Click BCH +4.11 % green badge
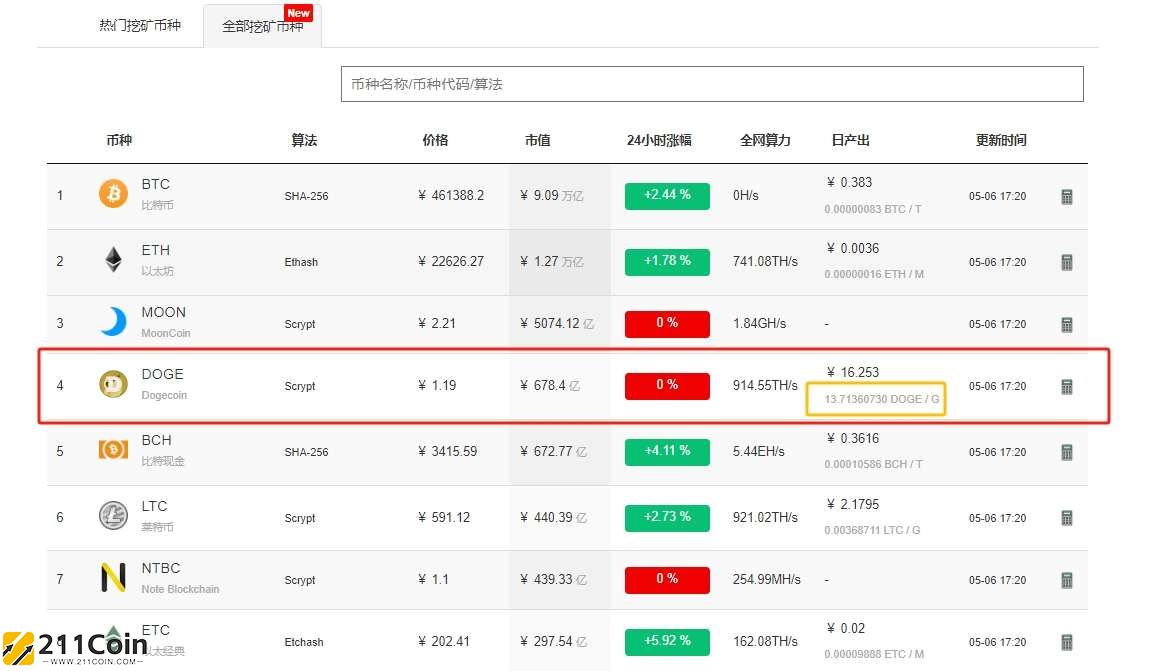Image resolution: width=1170 pixels, height=671 pixels. 667,452
